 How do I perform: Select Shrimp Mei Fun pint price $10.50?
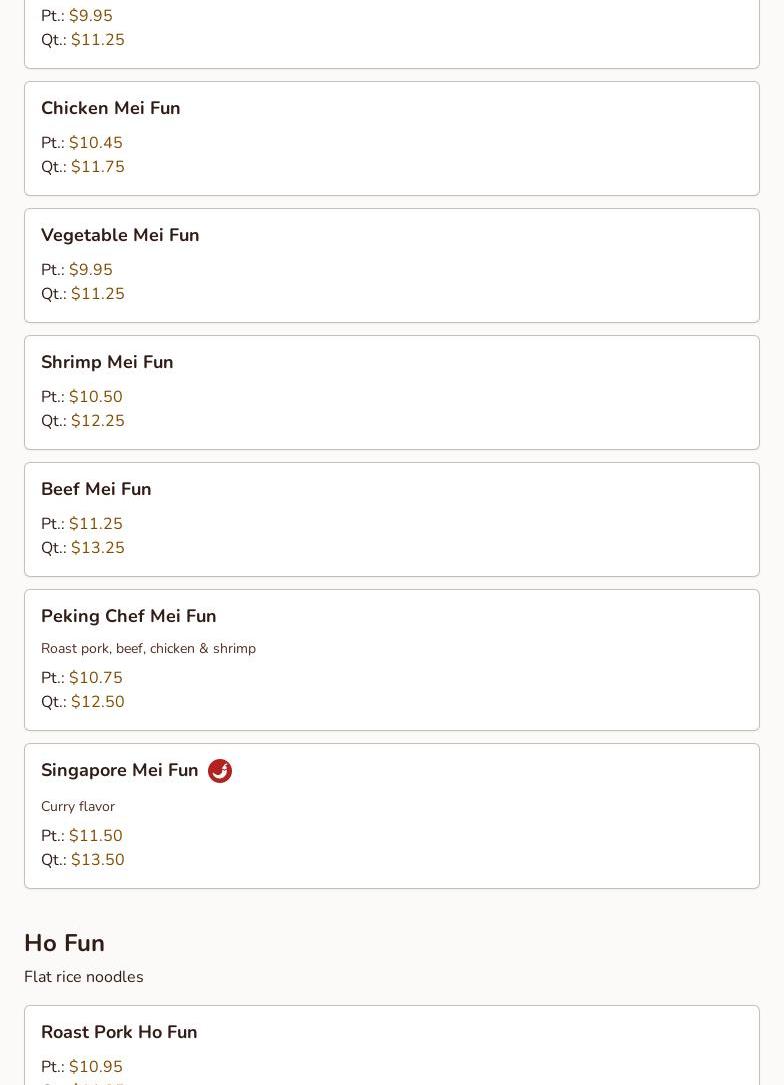coord(96,397)
